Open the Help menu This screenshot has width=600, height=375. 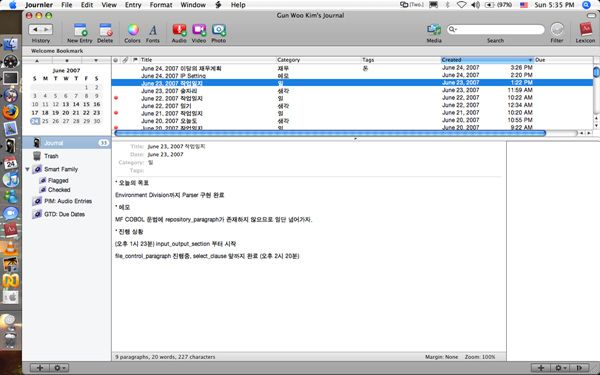[238, 5]
